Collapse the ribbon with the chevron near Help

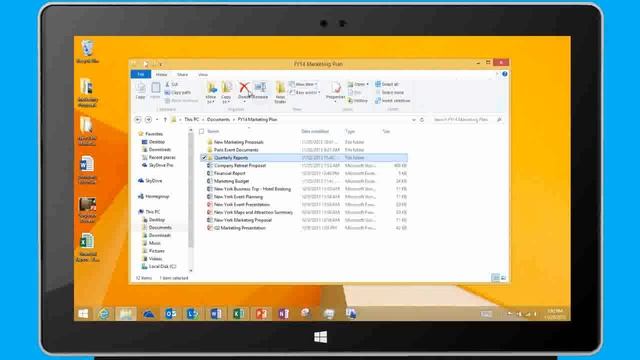(x=498, y=74)
